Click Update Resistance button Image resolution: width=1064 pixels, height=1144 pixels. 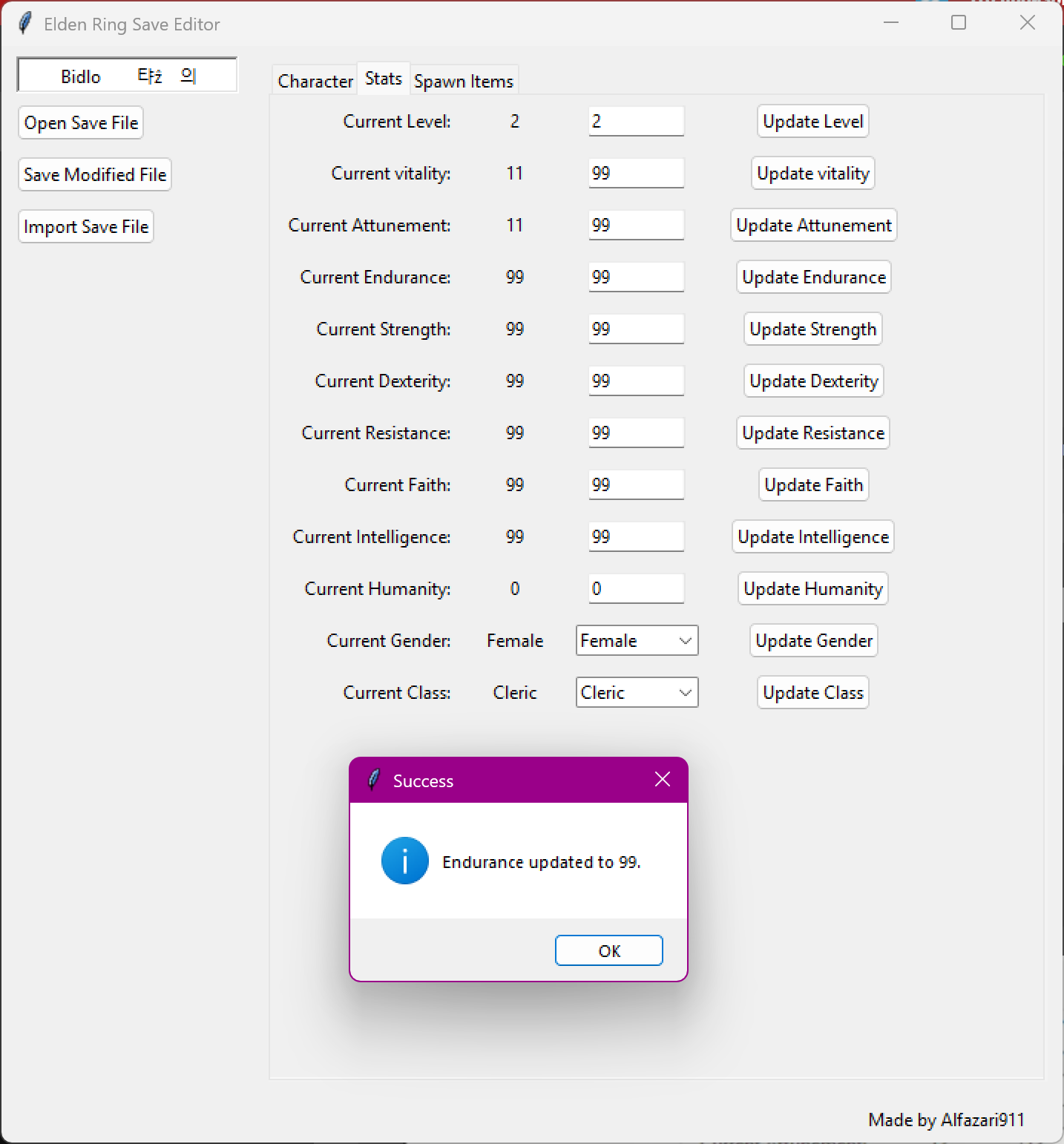(813, 433)
